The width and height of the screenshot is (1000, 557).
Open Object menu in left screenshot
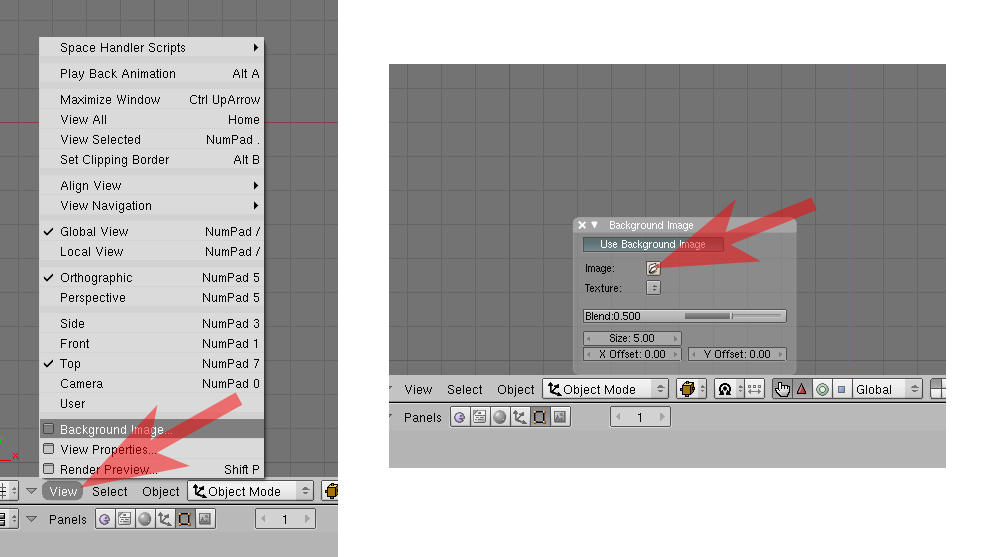(161, 491)
